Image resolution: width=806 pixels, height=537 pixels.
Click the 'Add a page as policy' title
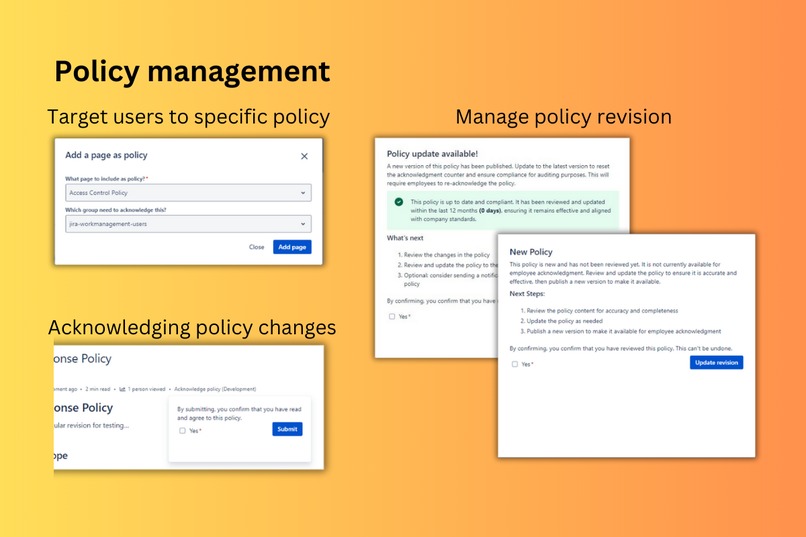(106, 155)
